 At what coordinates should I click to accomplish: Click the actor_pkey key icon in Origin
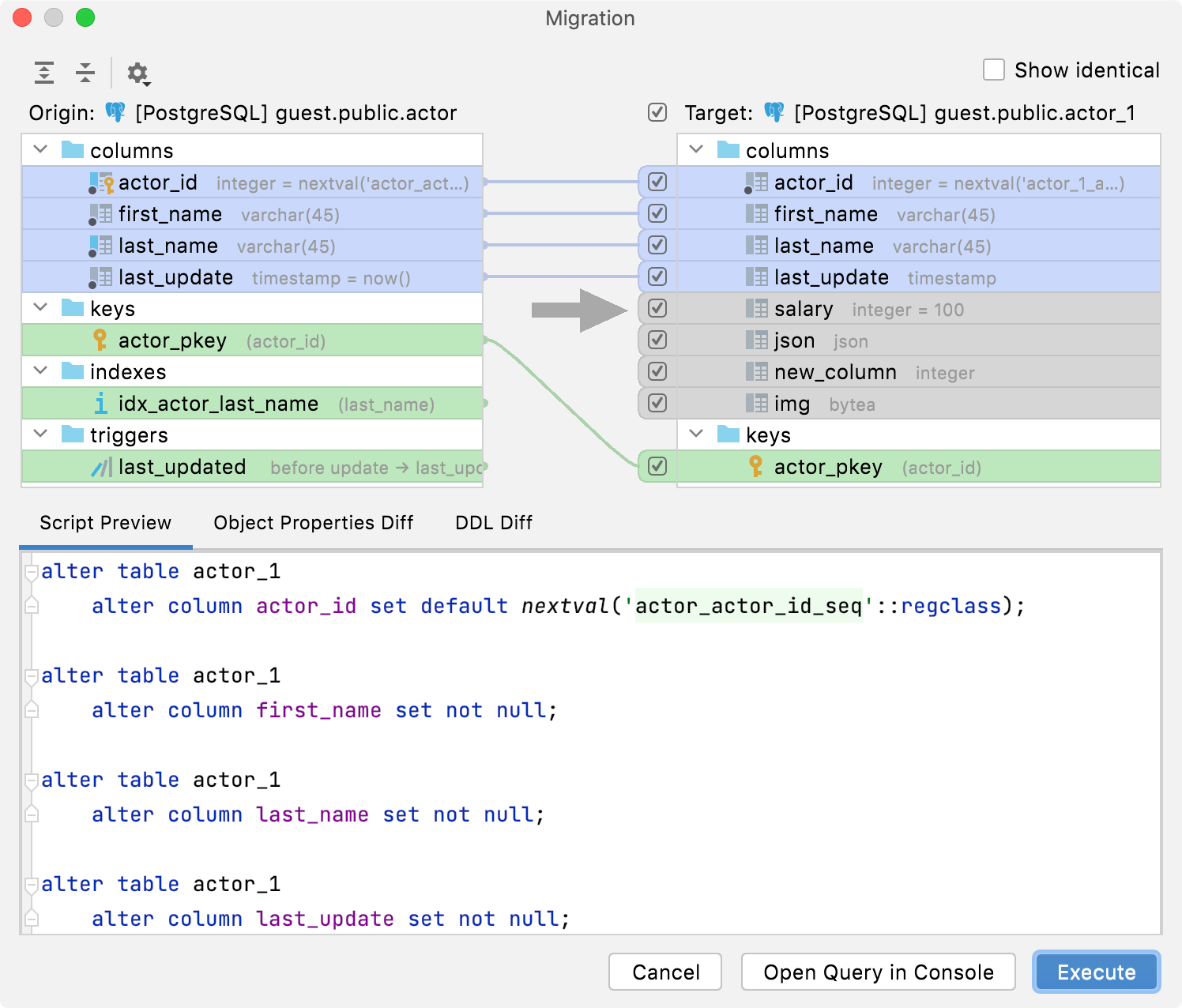(100, 340)
